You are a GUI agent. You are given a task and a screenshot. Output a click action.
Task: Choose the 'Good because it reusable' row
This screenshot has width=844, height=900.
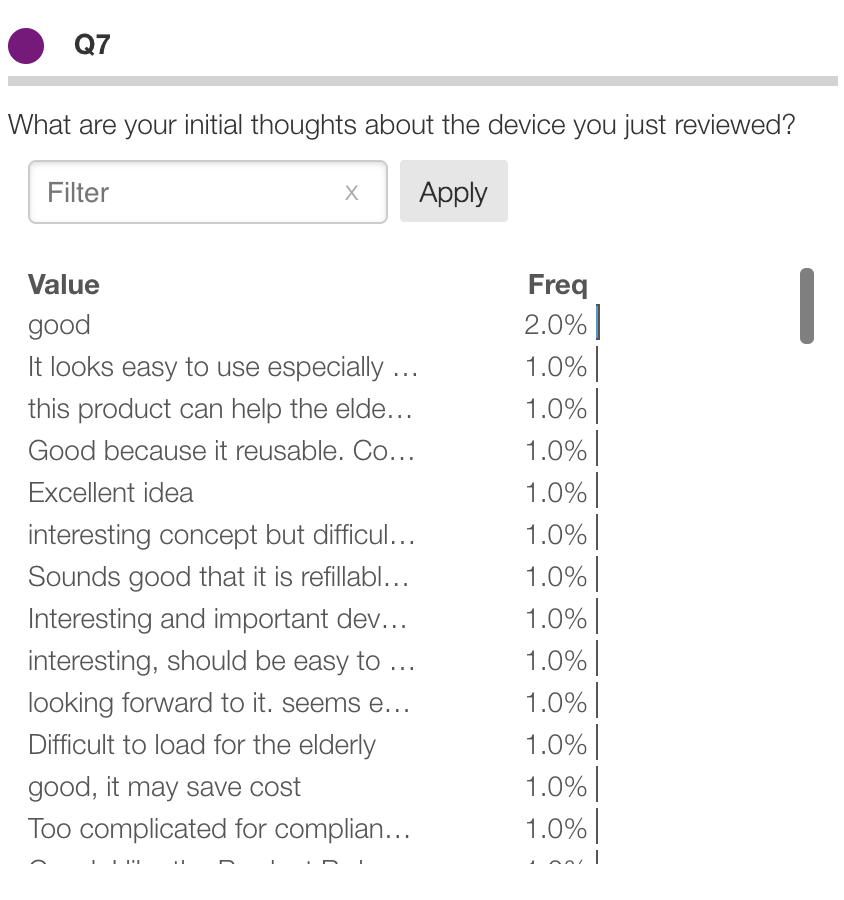pyautogui.click(x=220, y=451)
